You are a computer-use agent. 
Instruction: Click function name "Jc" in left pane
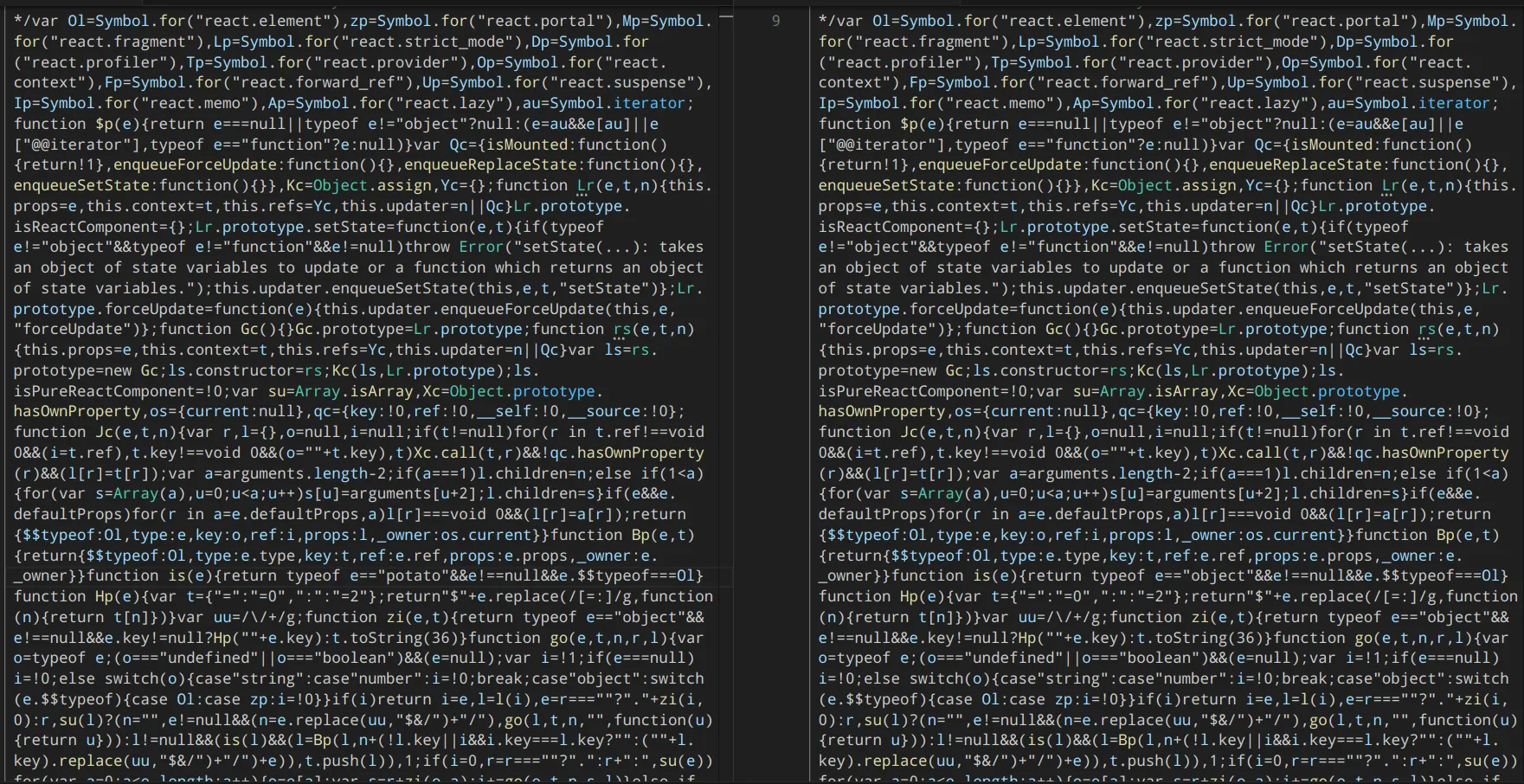click(104, 432)
